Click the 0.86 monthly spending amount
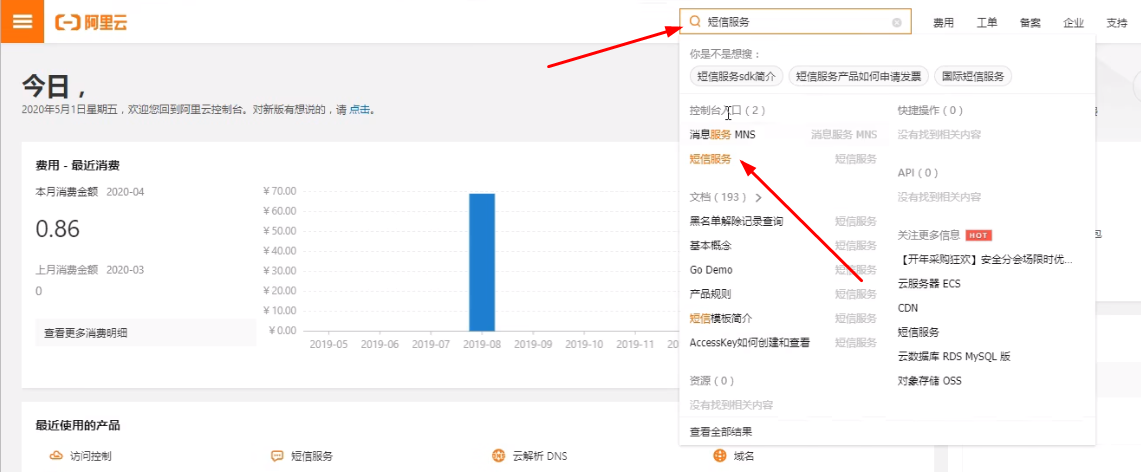 pyautogui.click(x=57, y=229)
